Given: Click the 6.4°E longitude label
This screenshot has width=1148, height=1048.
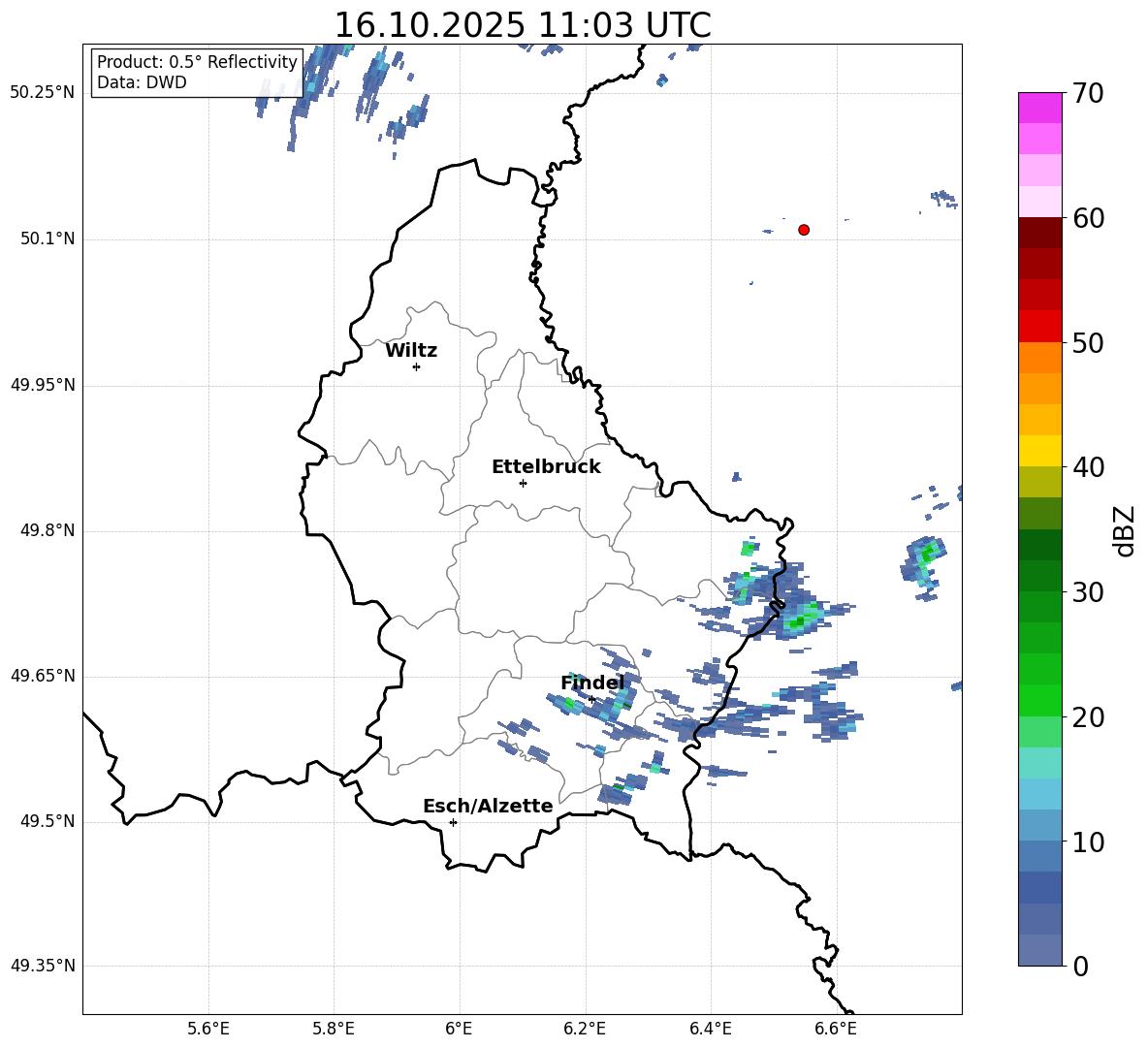Looking at the screenshot, I should pos(710,1029).
